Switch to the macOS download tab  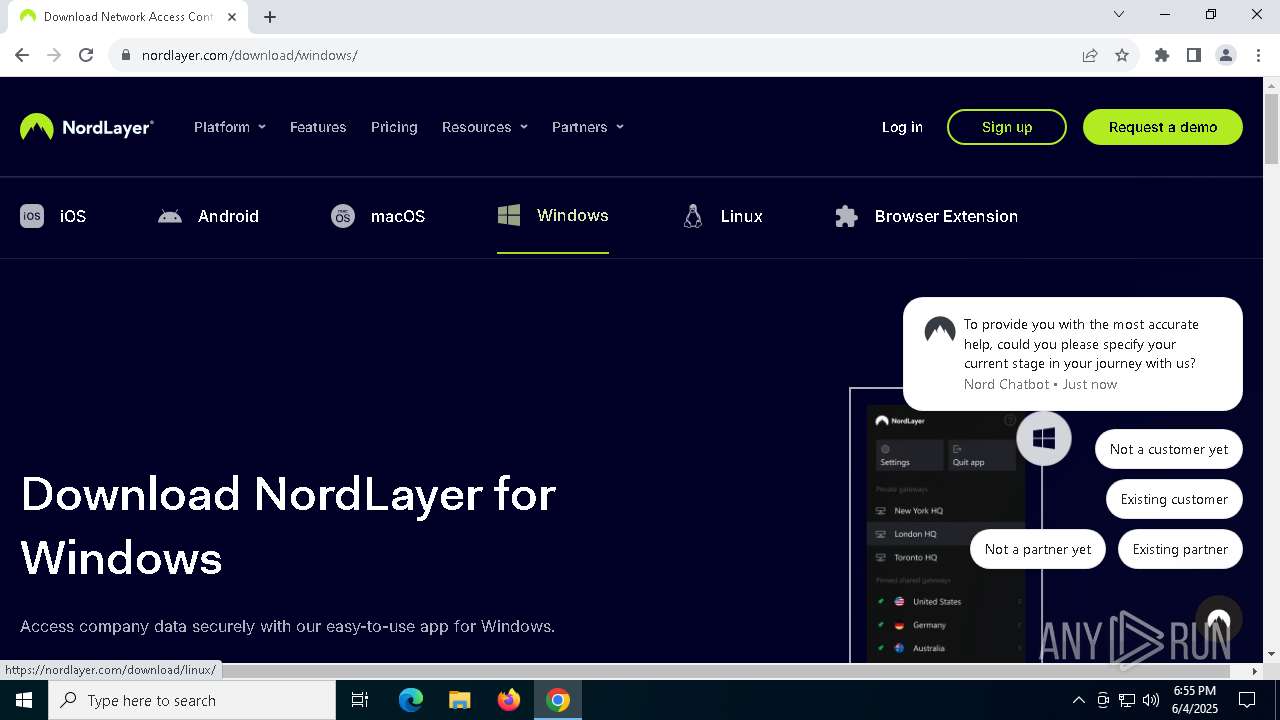pos(378,216)
